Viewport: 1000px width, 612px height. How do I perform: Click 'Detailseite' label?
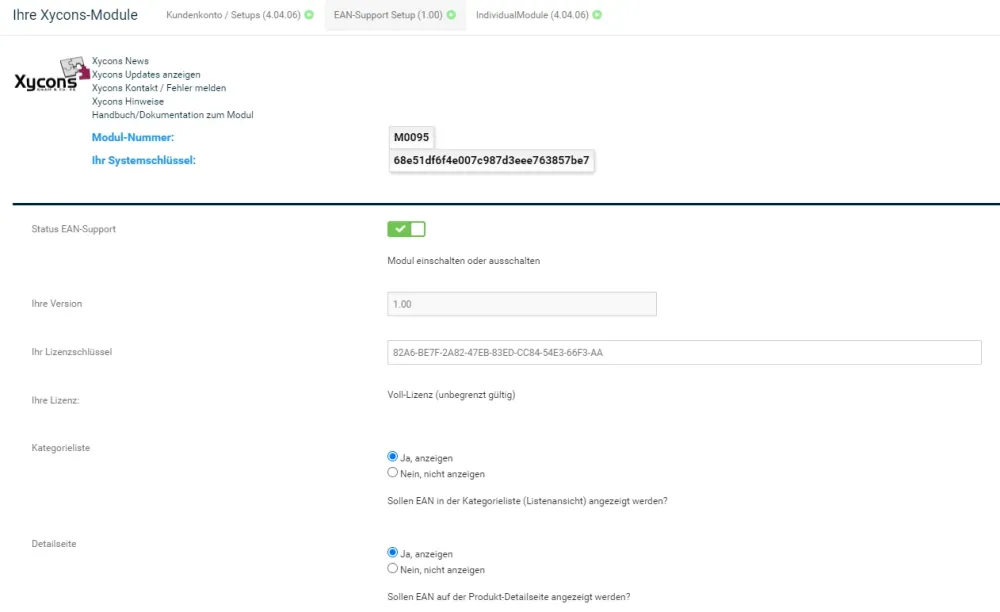pos(54,544)
